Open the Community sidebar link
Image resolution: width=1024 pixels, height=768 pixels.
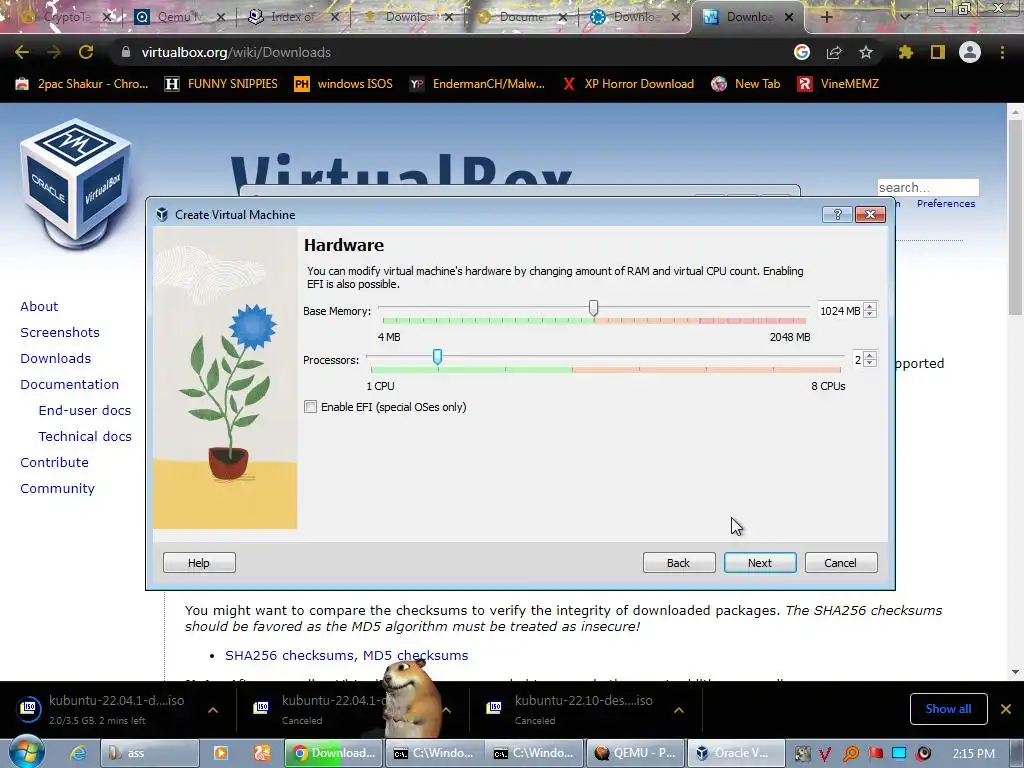[x=57, y=488]
